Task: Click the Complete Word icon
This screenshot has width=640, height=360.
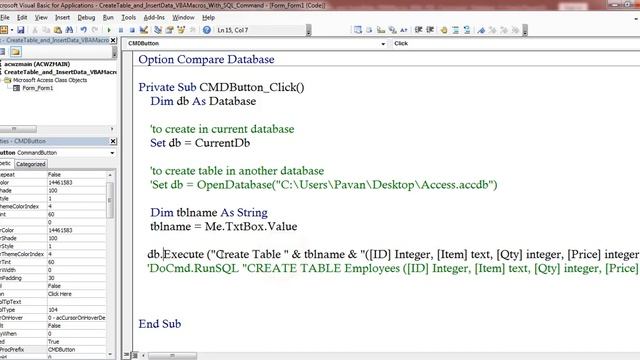Action: (404, 30)
